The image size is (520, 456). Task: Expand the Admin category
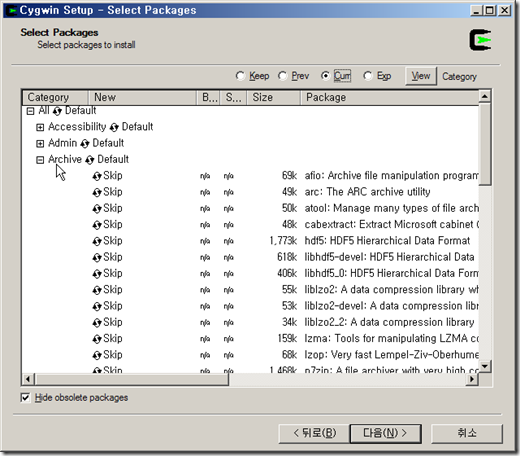[40, 144]
